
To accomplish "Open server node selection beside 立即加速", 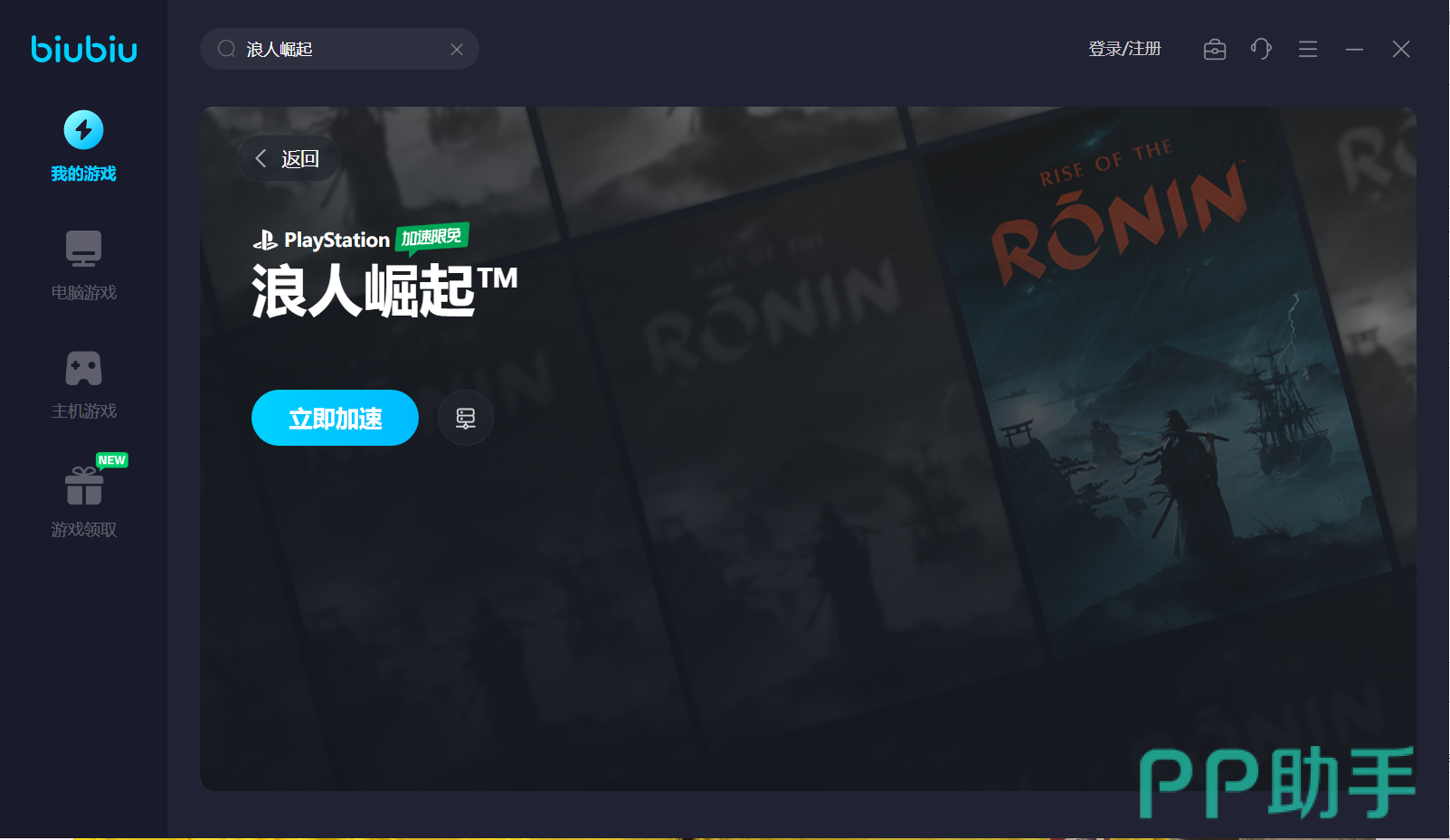I will pos(465,418).
